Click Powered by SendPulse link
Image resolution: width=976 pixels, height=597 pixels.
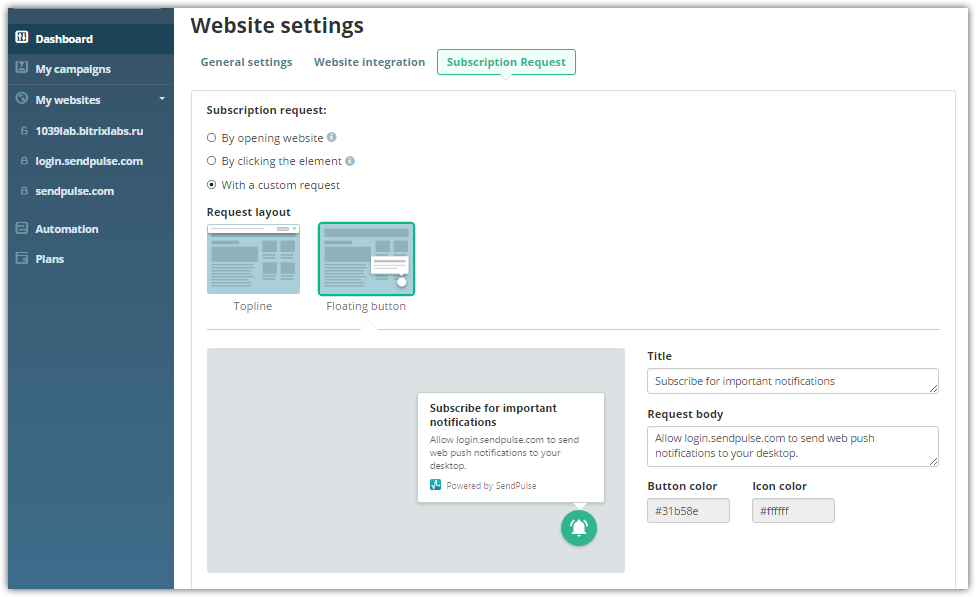(x=491, y=486)
